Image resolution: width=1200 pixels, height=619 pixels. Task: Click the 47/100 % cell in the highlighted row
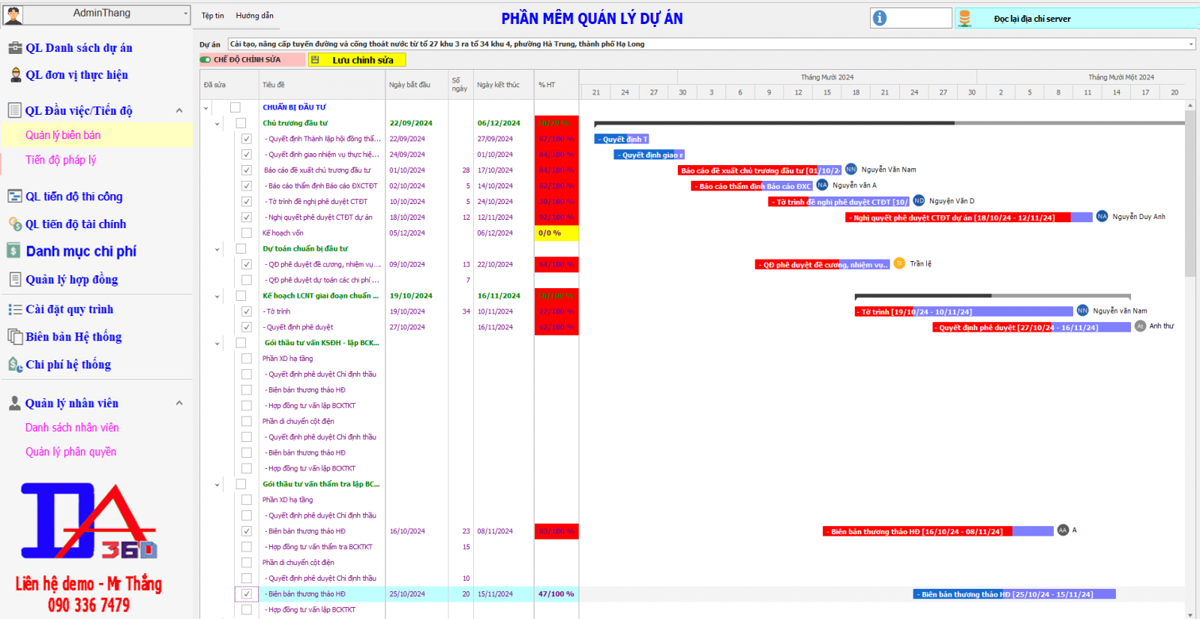click(556, 594)
